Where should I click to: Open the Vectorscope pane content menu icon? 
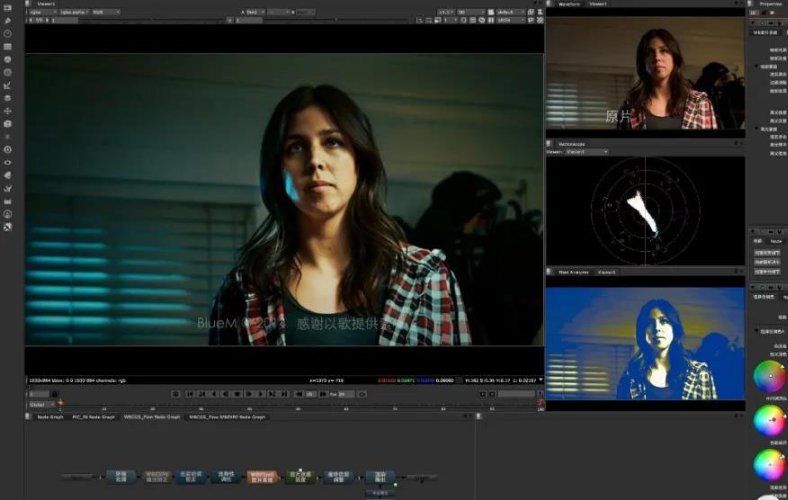(x=549, y=144)
